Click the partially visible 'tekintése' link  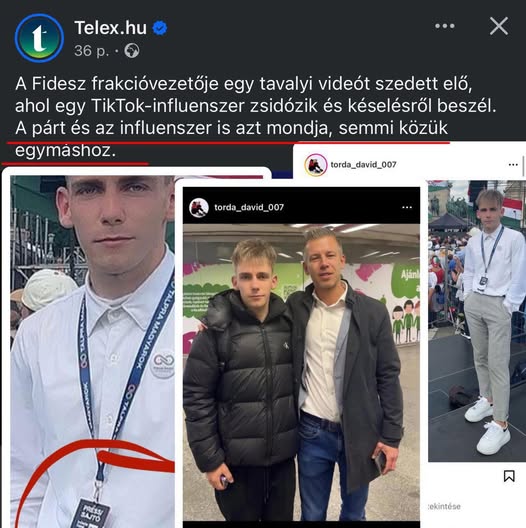coord(444,506)
